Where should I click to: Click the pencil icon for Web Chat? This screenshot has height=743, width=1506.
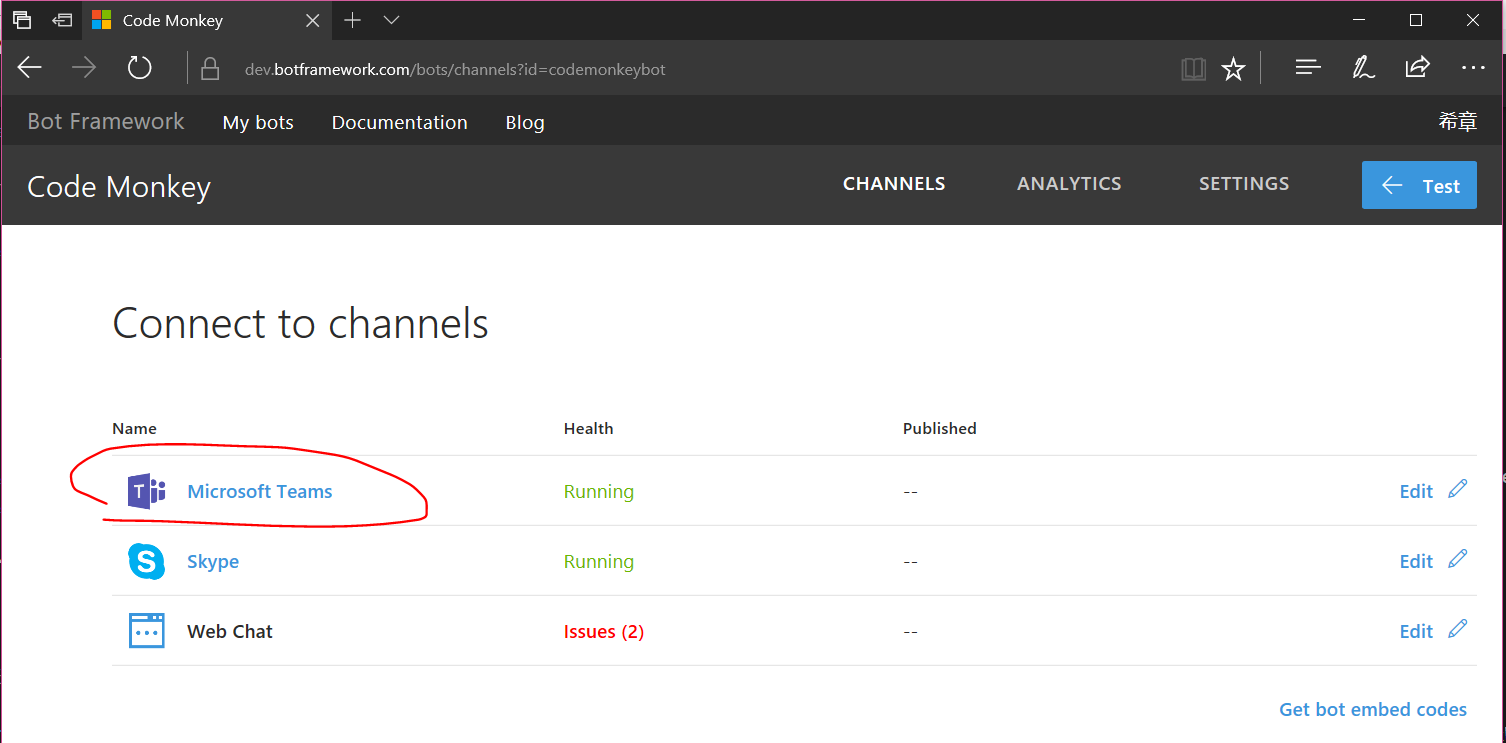point(1458,629)
